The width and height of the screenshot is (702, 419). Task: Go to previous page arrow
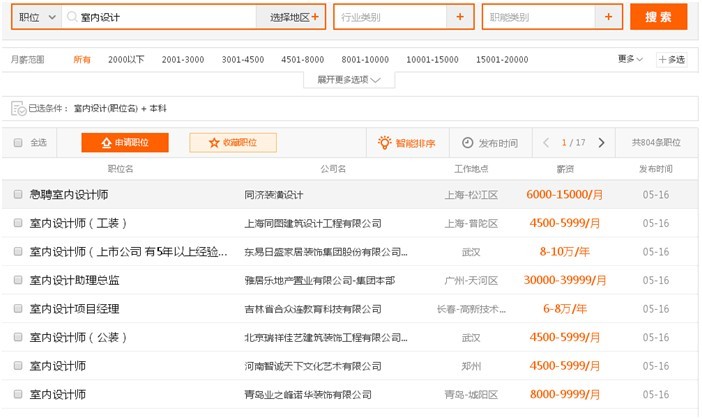pyautogui.click(x=546, y=143)
